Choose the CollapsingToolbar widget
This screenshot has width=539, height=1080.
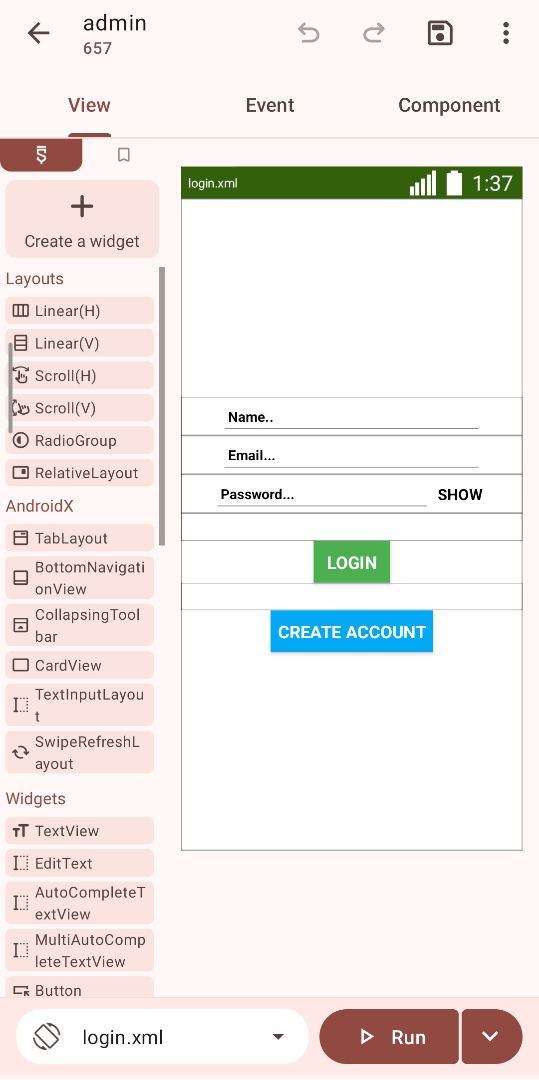(x=80, y=625)
